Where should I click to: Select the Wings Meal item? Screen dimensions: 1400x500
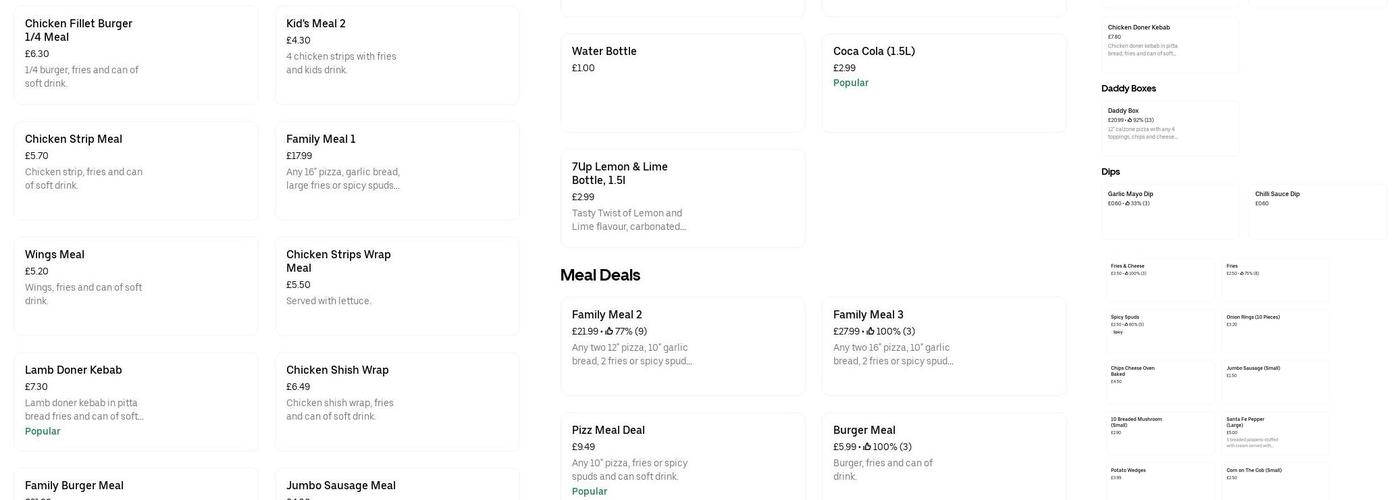[x=135, y=285]
